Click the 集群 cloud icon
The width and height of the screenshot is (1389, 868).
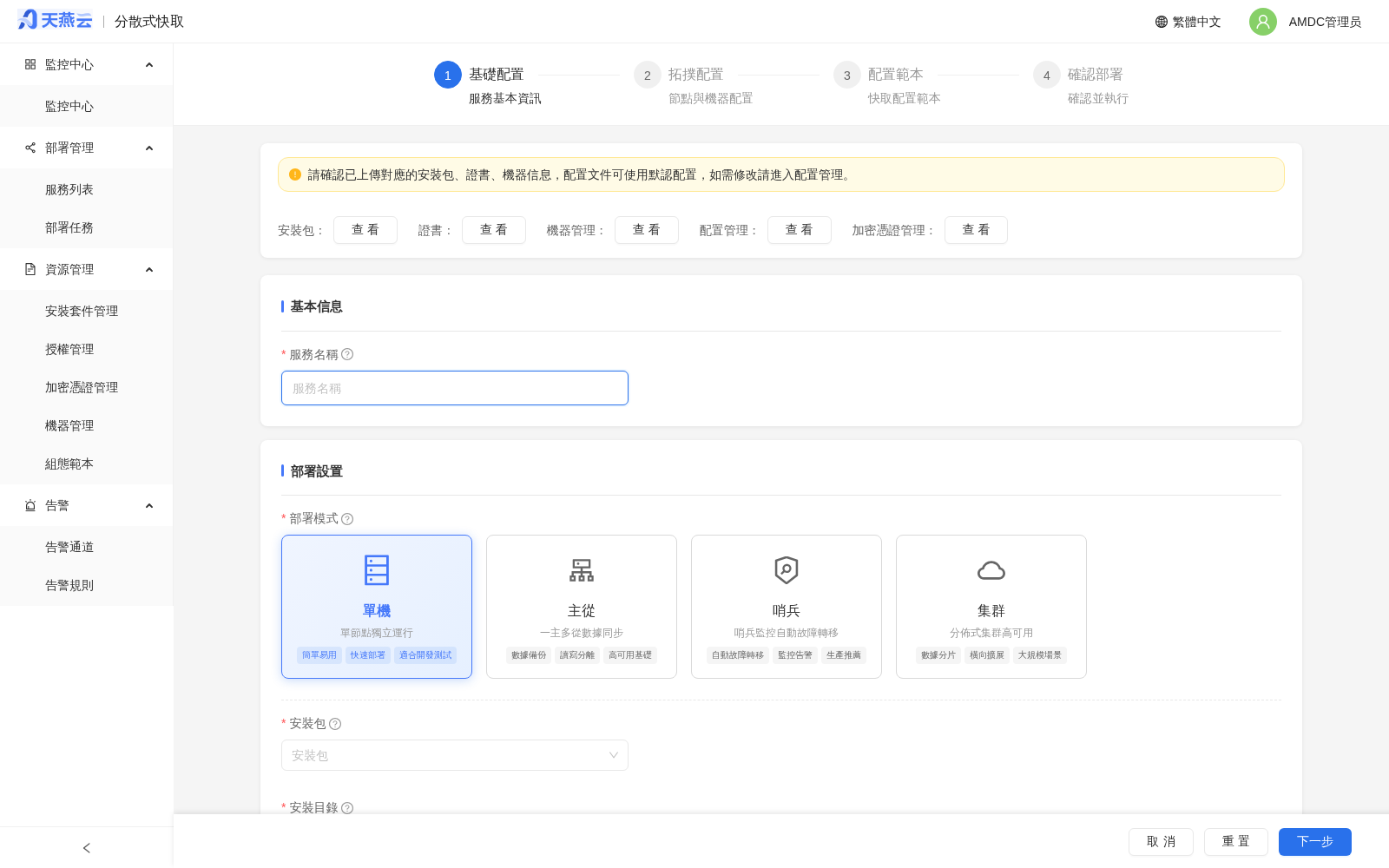click(991, 570)
